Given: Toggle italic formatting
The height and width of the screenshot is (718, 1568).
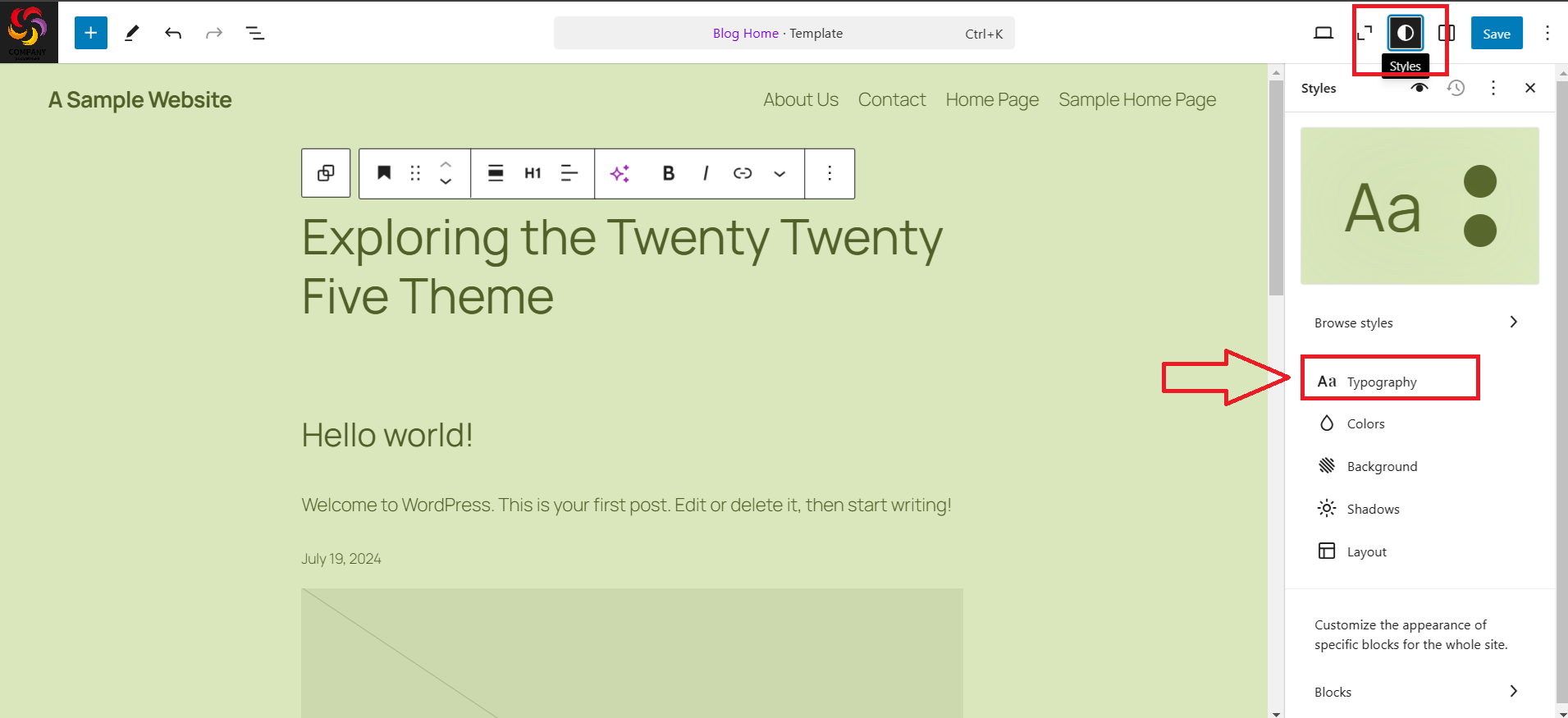Looking at the screenshot, I should 706,173.
